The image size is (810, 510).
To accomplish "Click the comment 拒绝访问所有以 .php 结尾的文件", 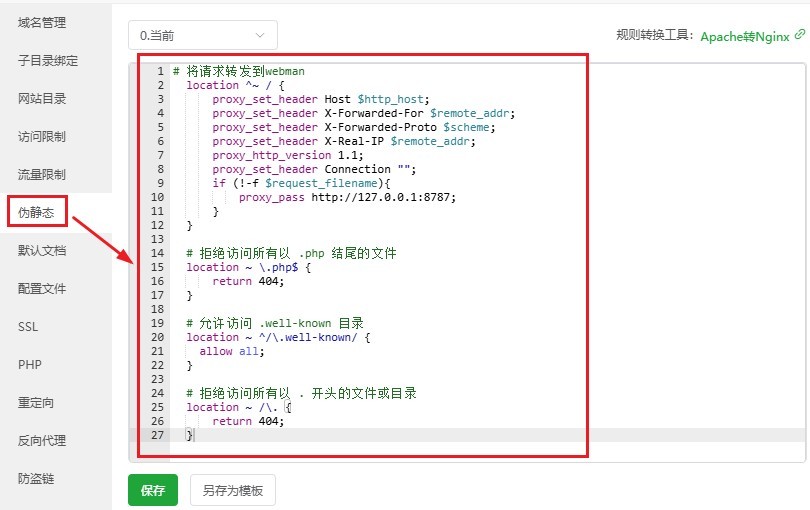I will 291,253.
